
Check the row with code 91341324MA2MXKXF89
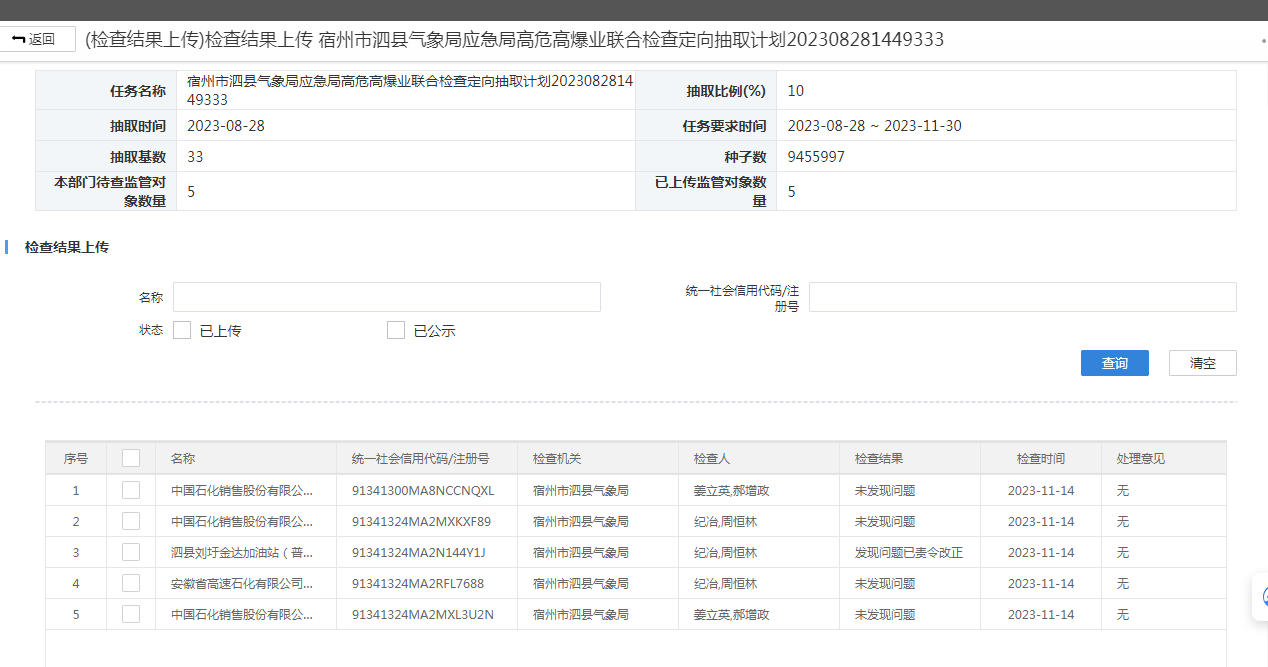[131, 521]
